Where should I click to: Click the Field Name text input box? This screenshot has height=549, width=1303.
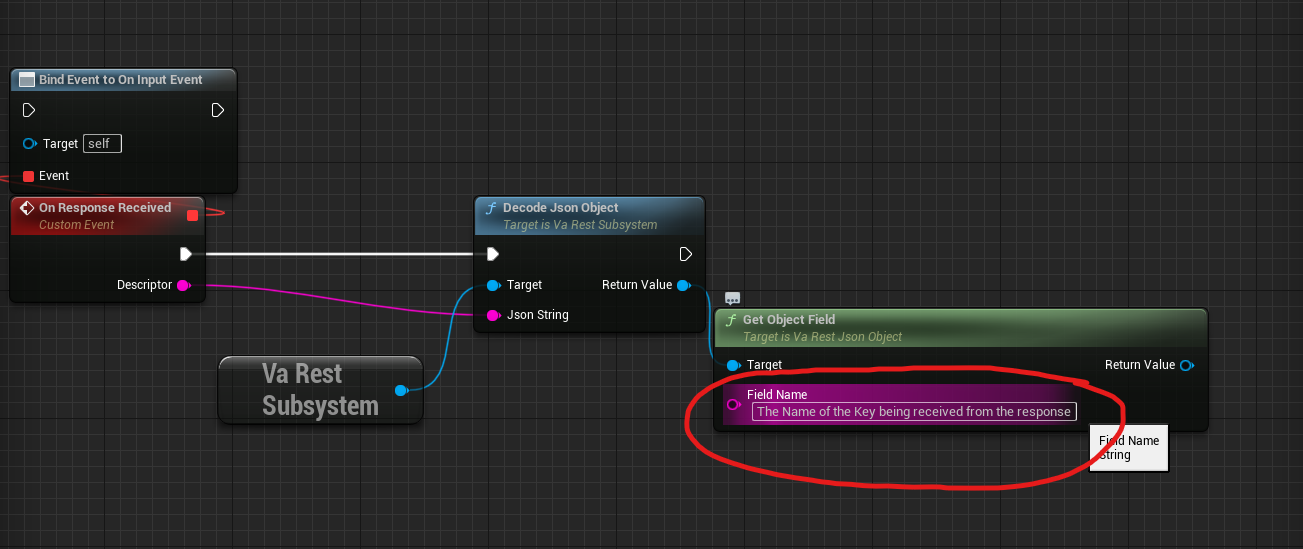(913, 411)
